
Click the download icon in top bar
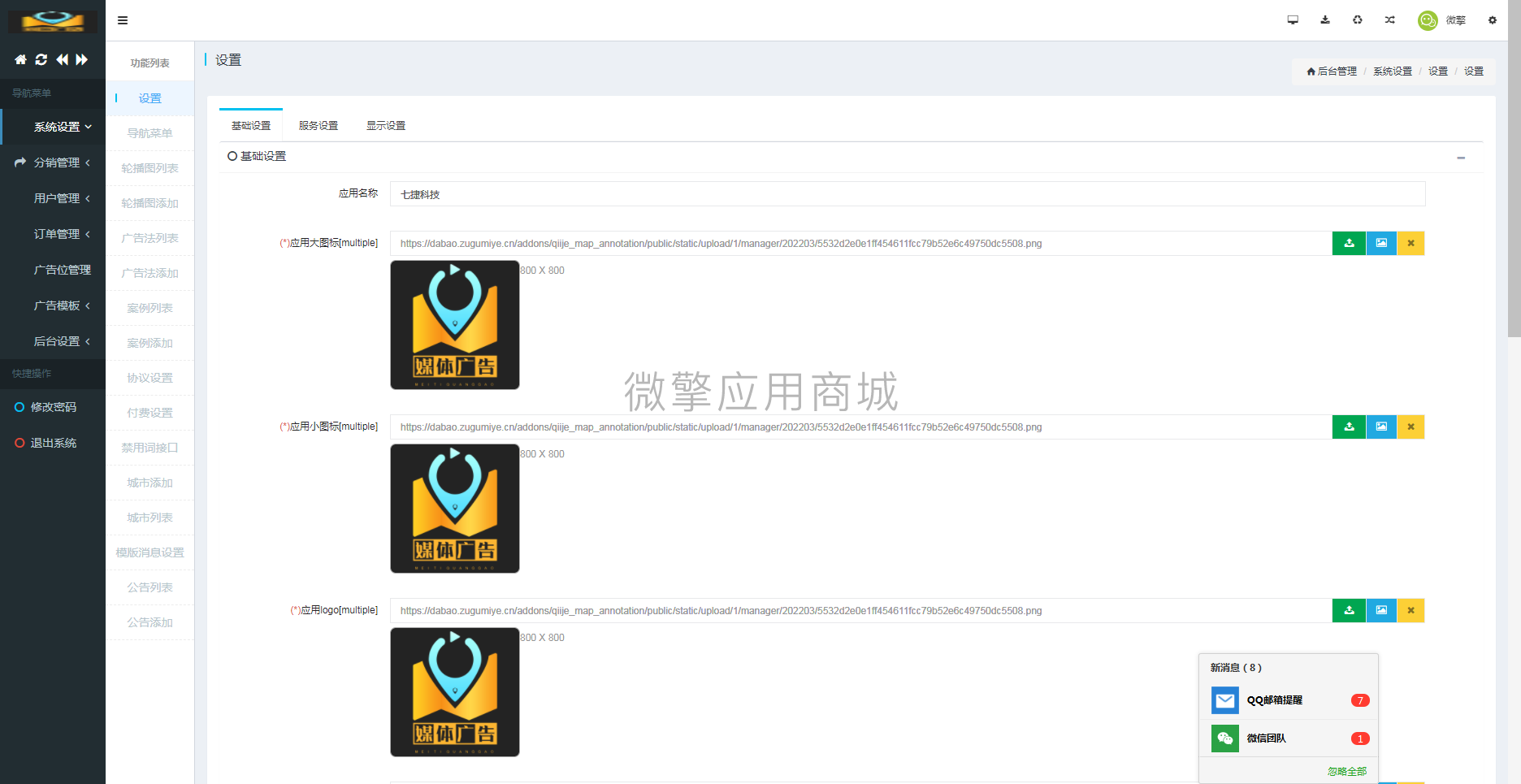1325,20
